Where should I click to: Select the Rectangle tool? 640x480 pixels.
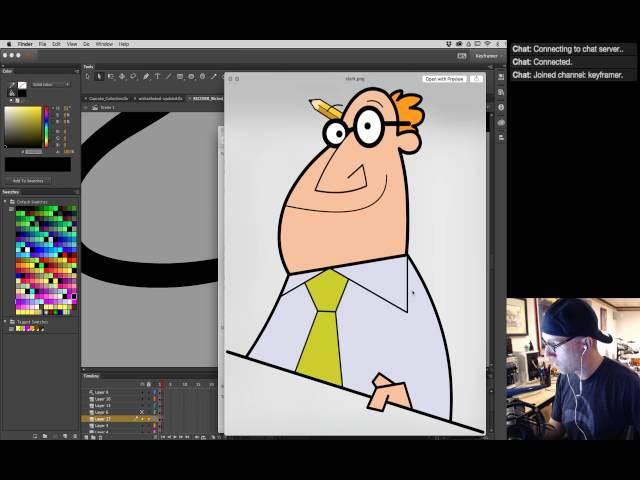click(180, 76)
